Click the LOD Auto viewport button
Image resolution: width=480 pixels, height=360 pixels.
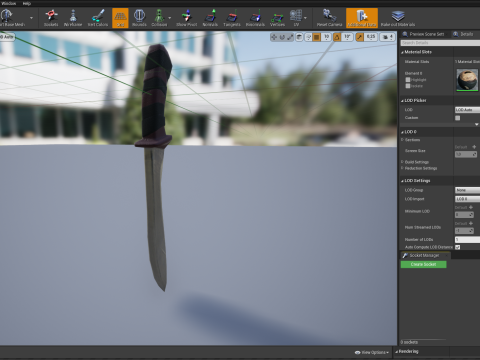pyautogui.click(x=7, y=37)
